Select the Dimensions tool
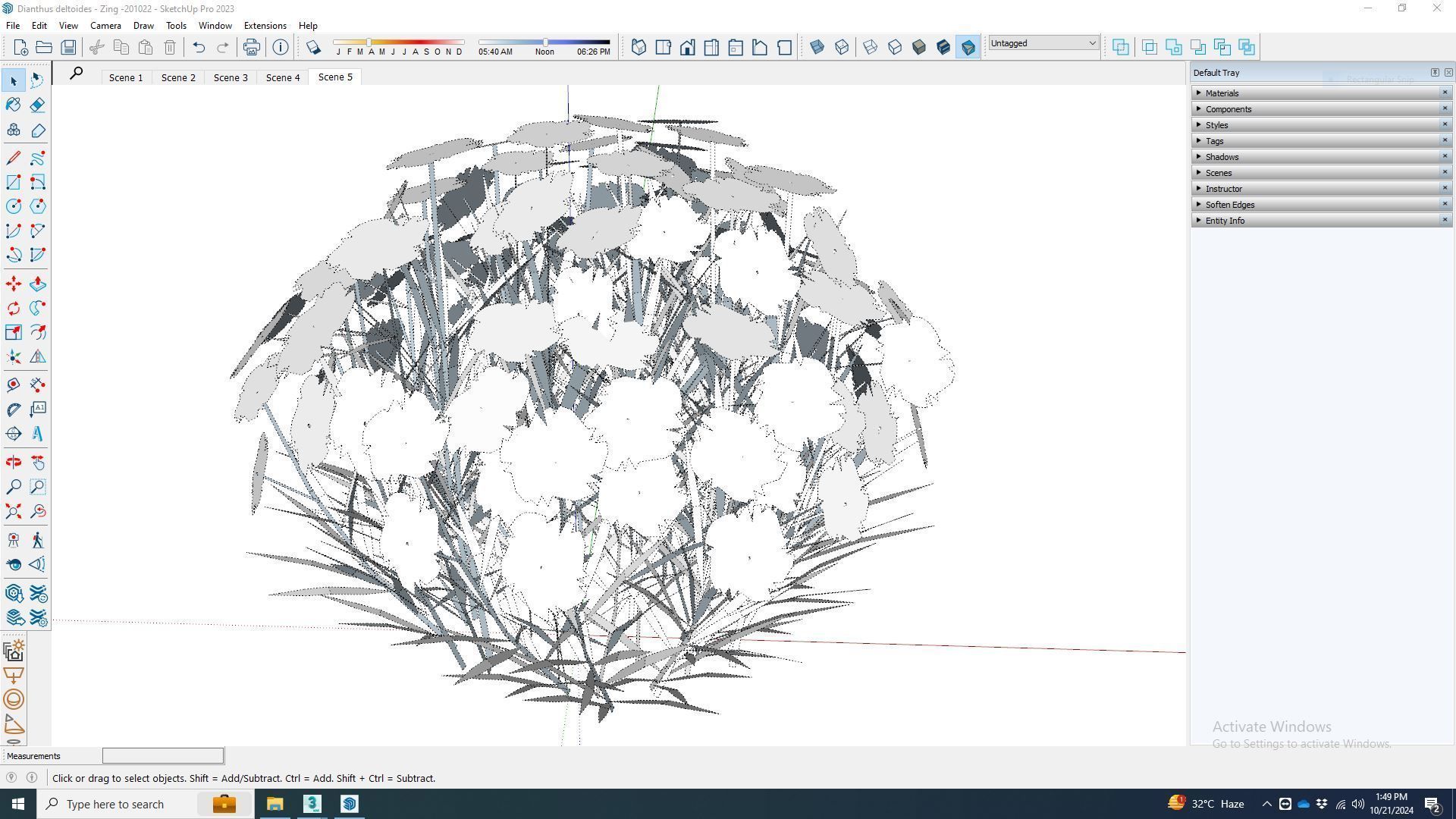Viewport: 1456px width, 819px height. [38, 385]
